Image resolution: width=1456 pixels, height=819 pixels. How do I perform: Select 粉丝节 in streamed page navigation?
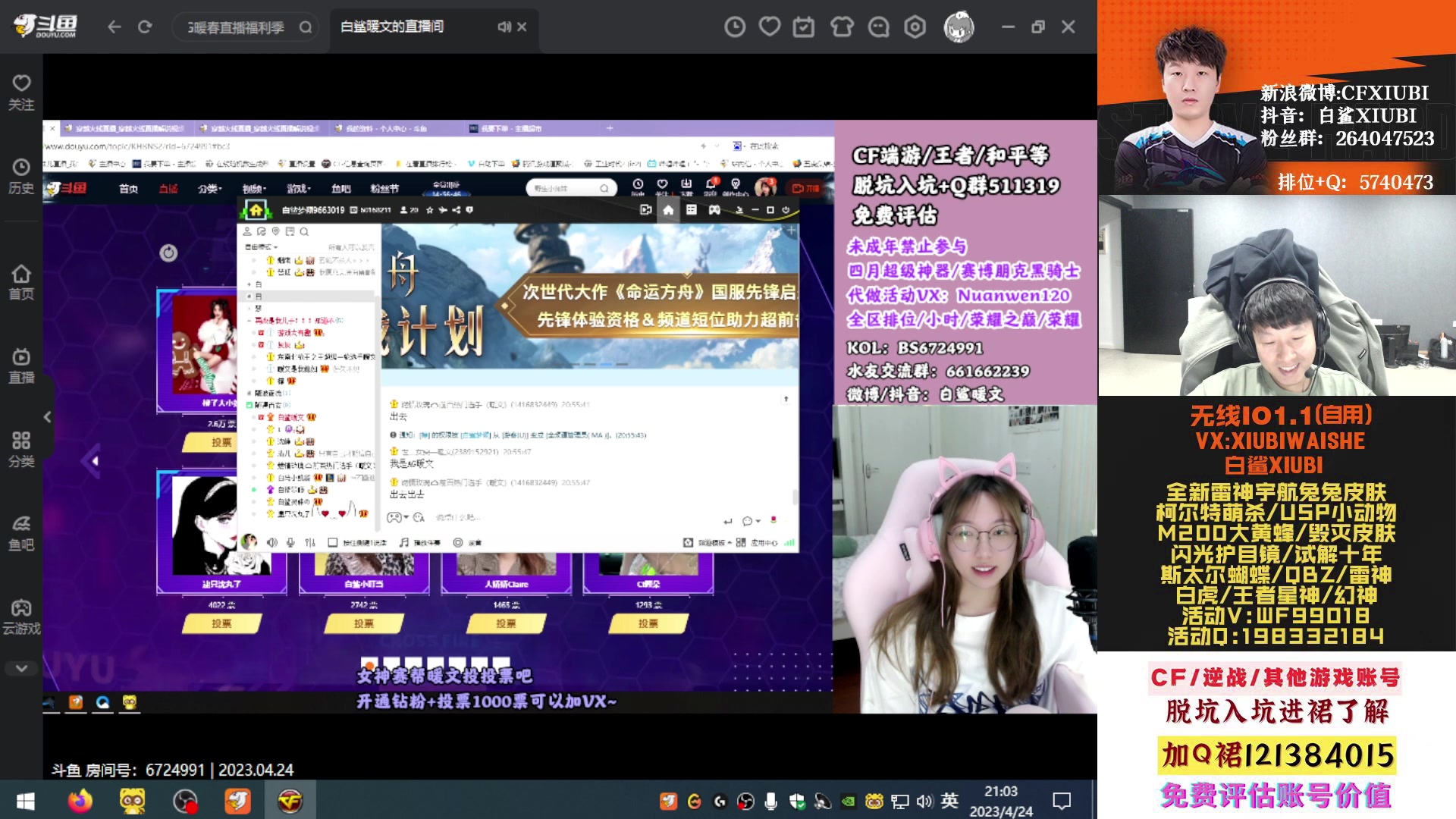(384, 188)
